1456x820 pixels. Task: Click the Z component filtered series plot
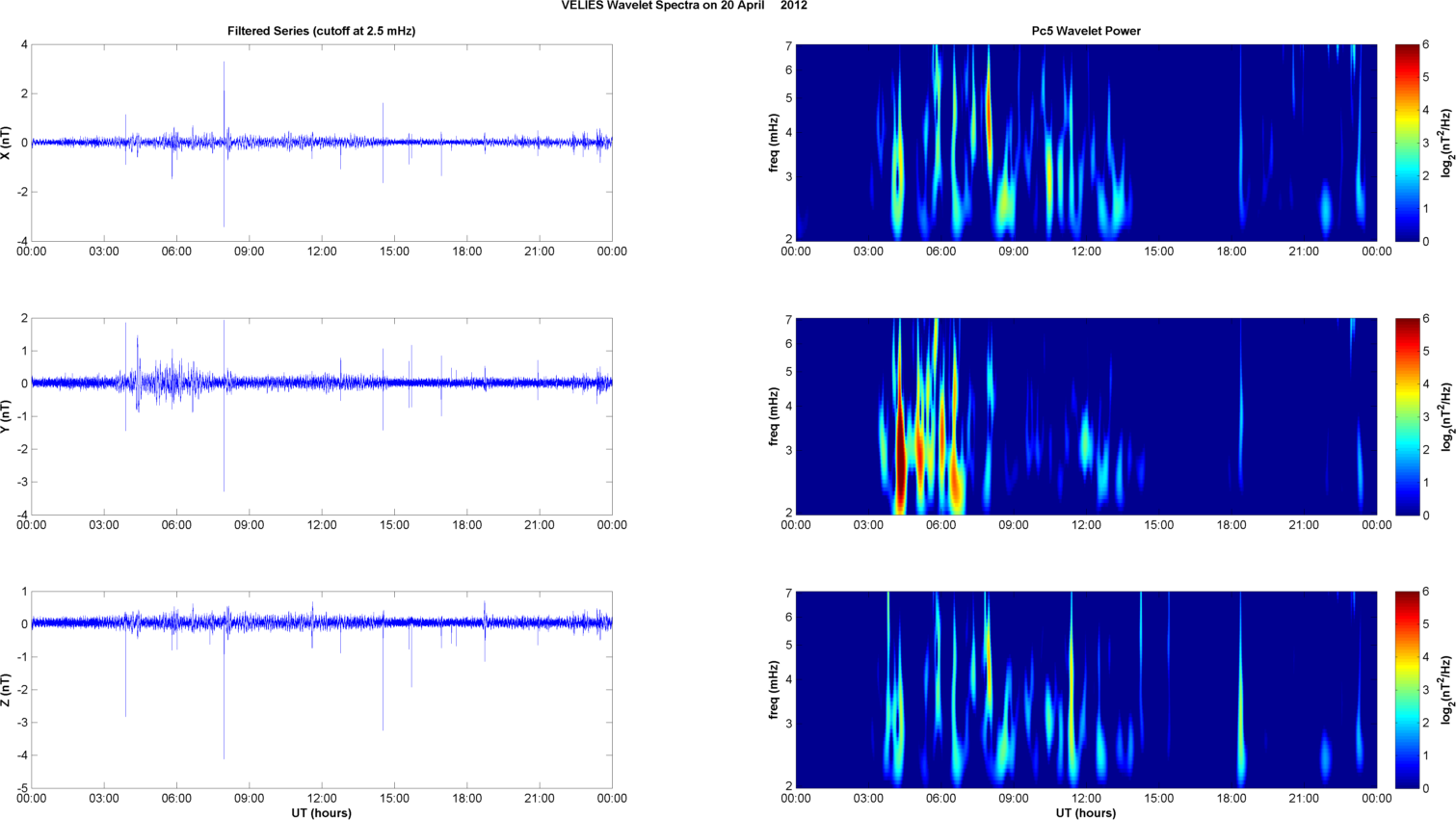322,690
